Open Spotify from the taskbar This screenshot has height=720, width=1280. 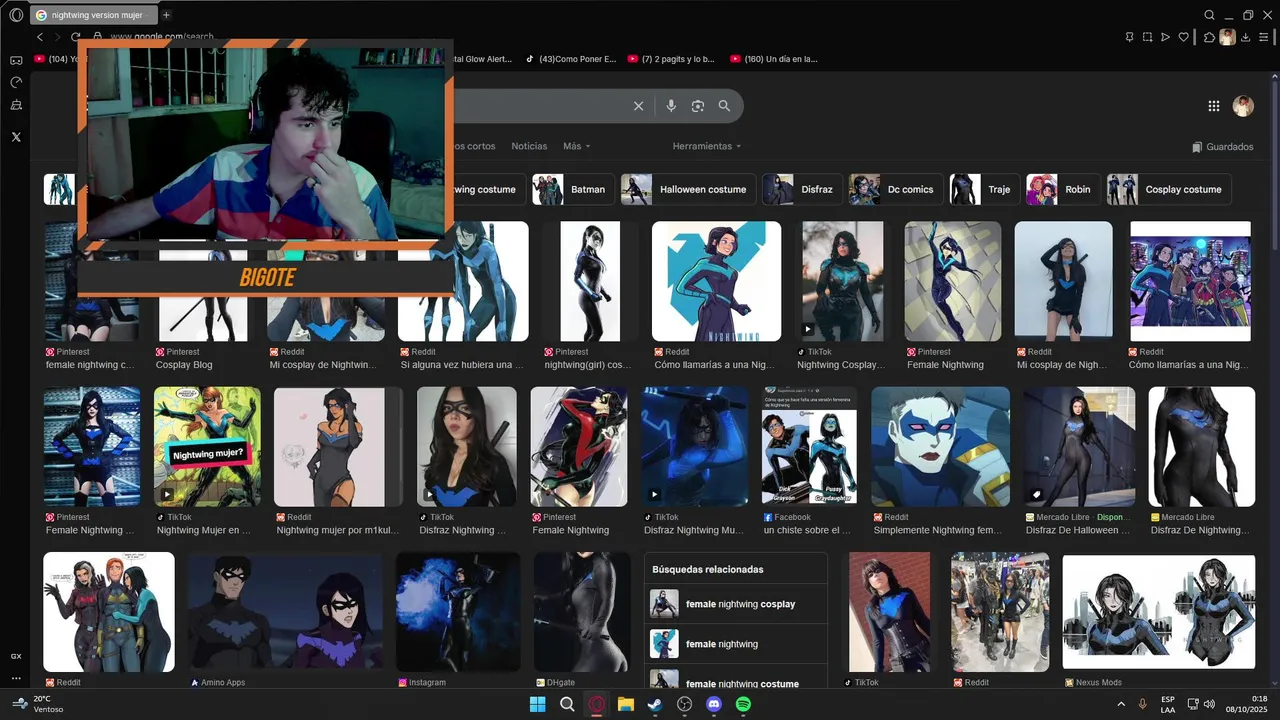click(743, 704)
